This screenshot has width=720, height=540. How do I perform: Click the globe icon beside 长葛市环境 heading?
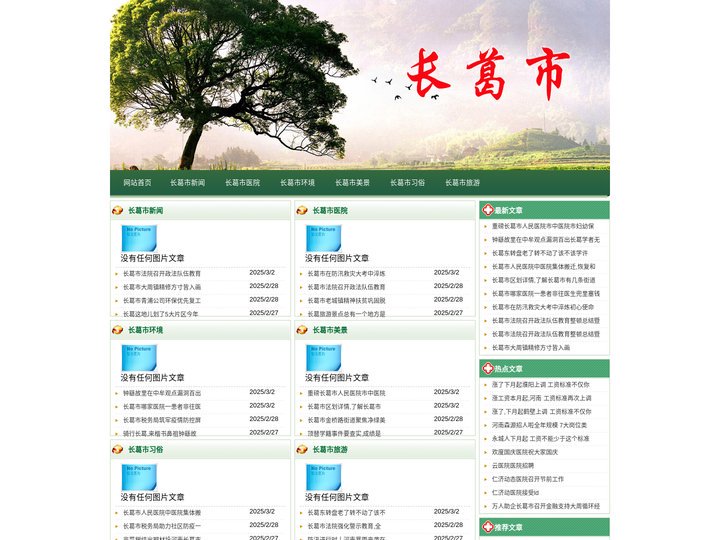118,330
